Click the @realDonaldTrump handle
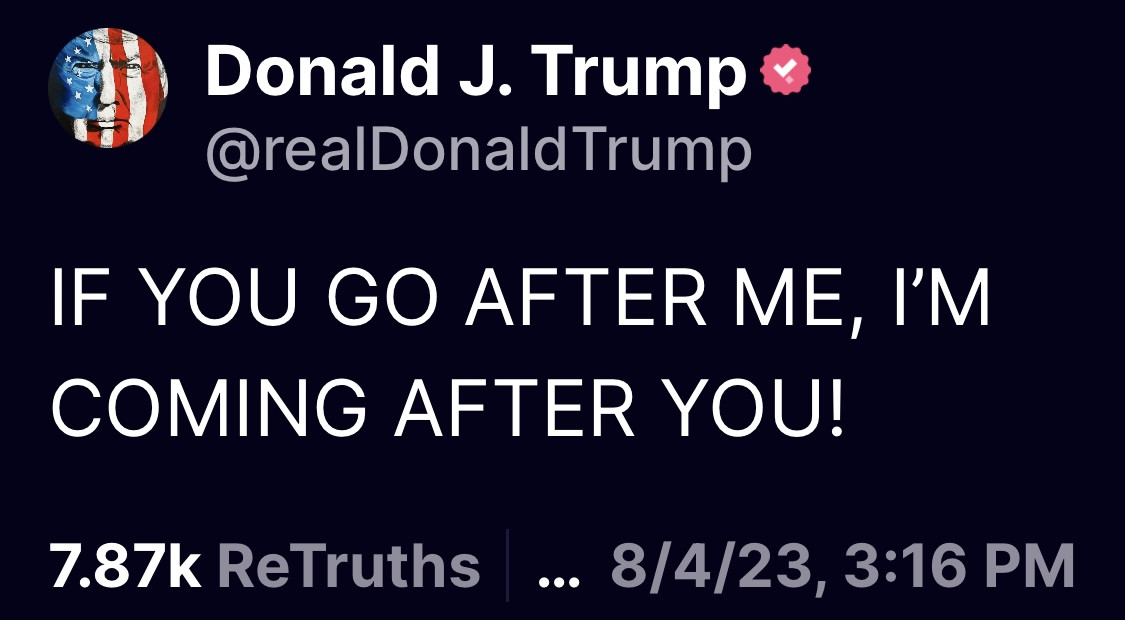1125x620 pixels. point(477,148)
